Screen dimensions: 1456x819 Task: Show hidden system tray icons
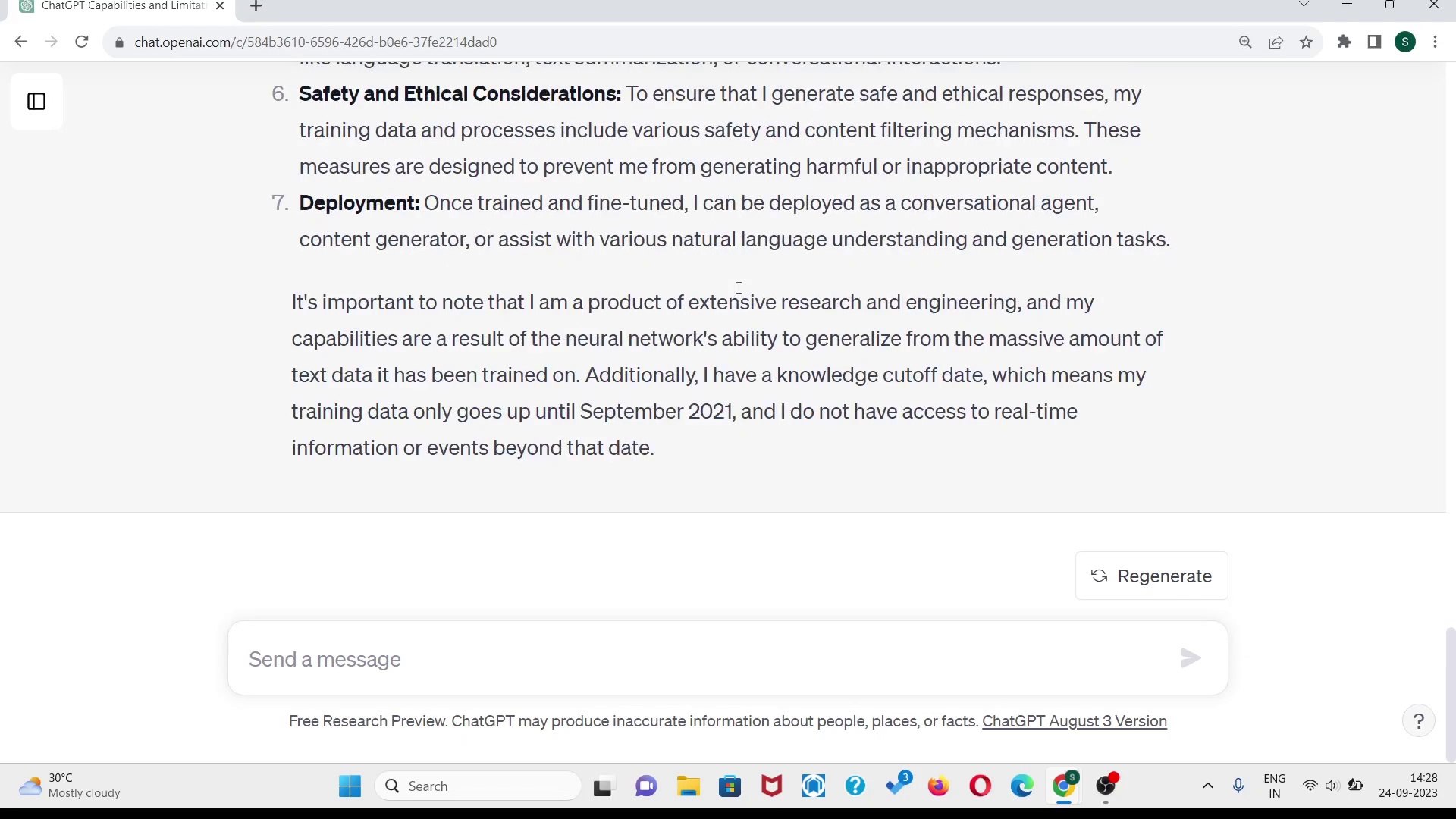[x=1208, y=786]
